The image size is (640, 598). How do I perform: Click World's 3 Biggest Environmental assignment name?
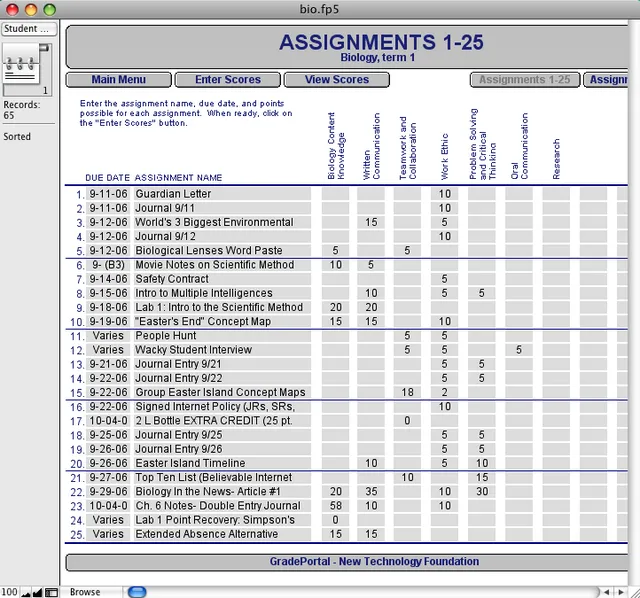222,222
